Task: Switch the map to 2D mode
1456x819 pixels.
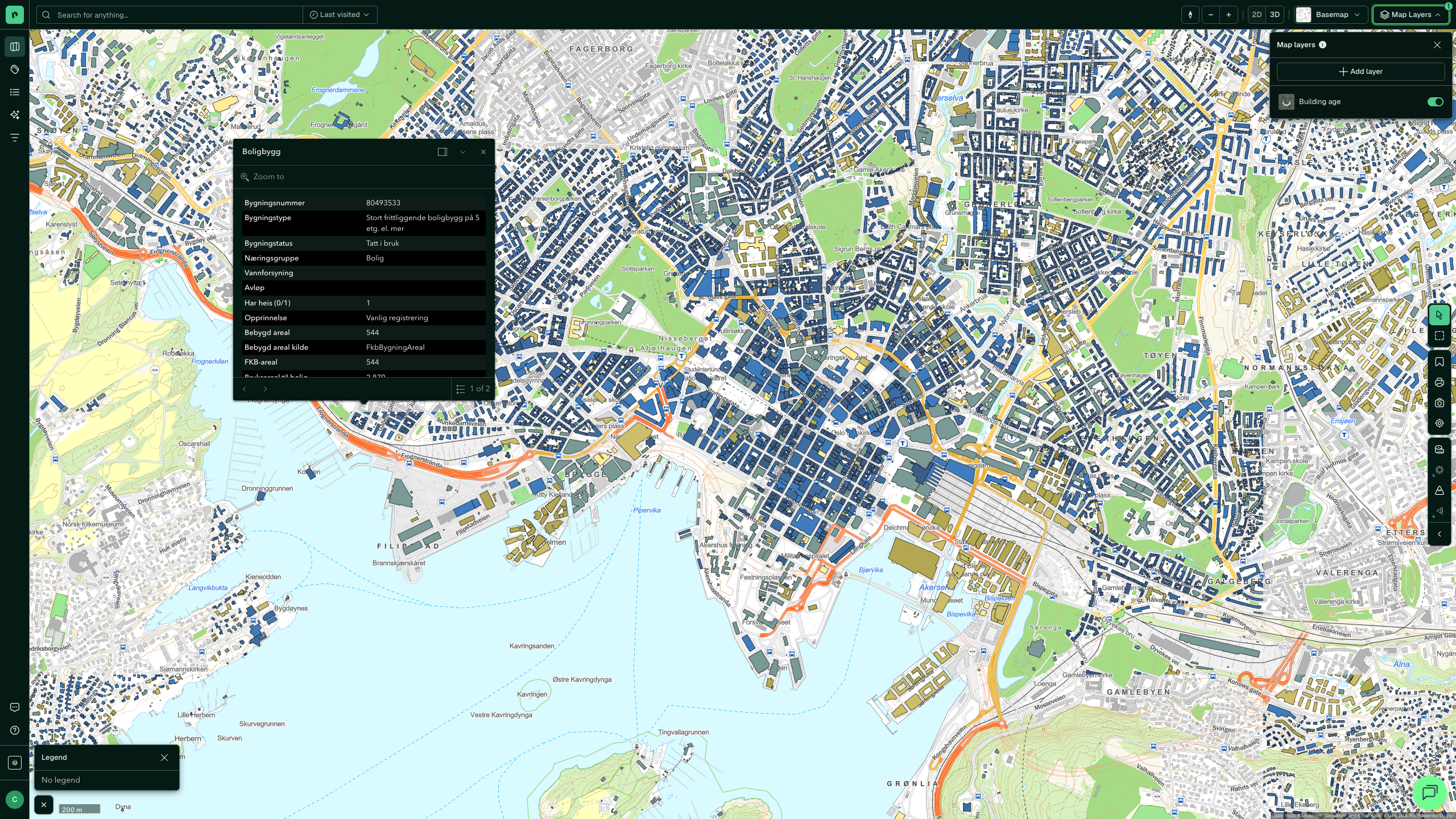Action: point(1257,15)
